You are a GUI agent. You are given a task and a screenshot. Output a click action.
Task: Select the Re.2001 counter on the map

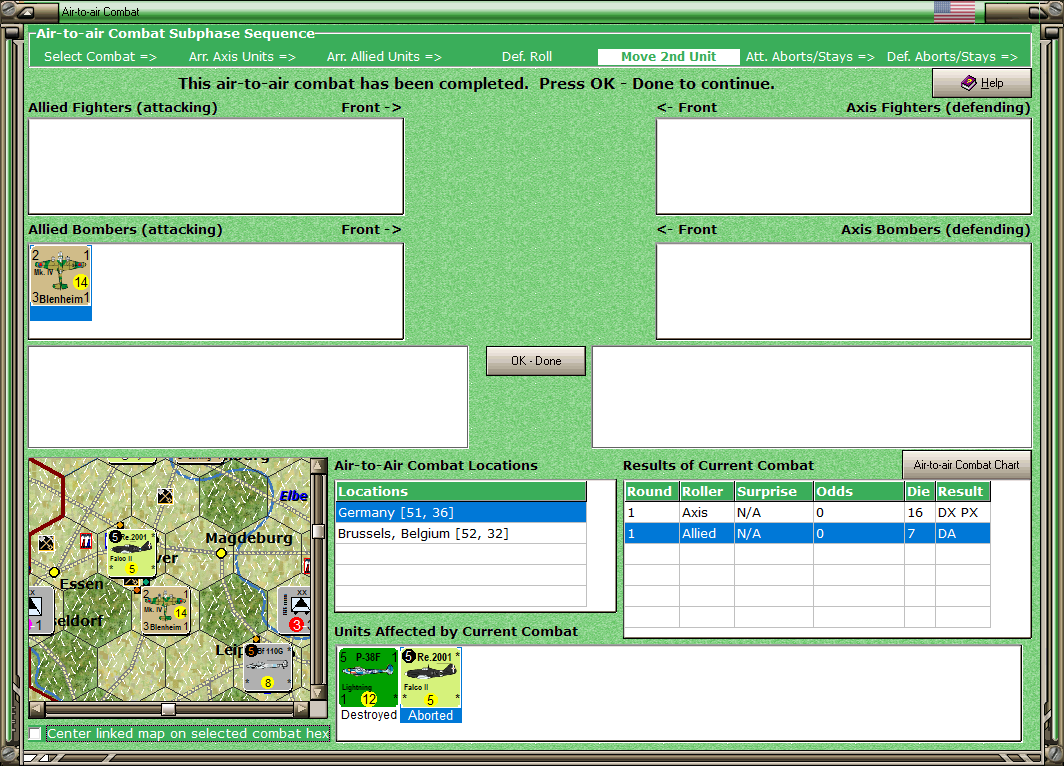pyautogui.click(x=132, y=553)
